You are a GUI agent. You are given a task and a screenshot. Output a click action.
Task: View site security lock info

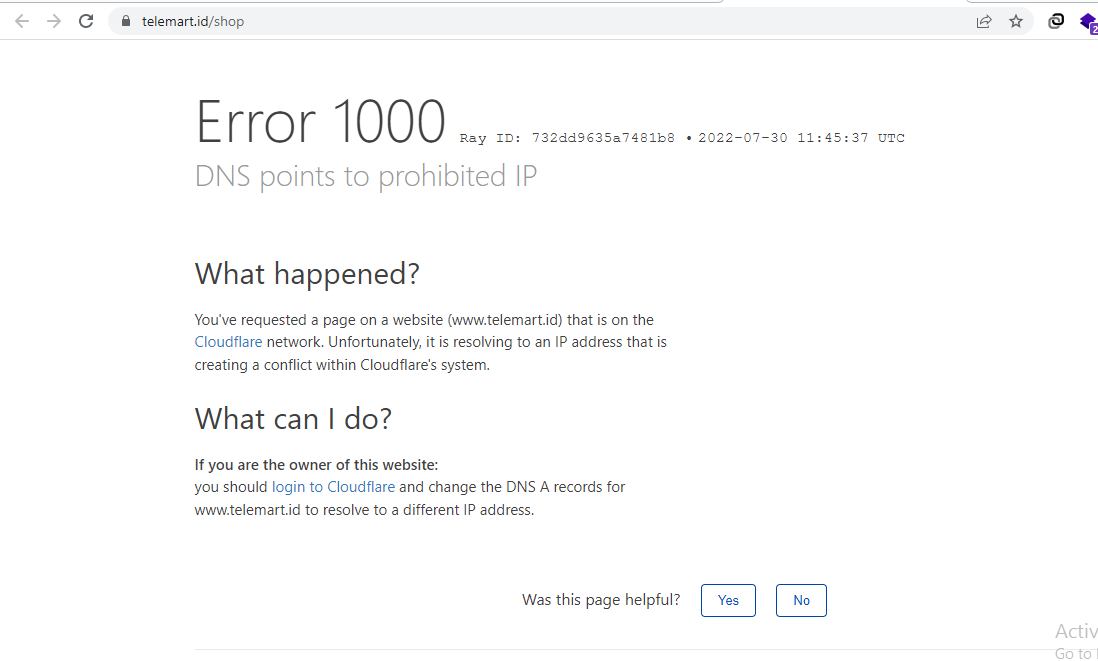[x=126, y=21]
